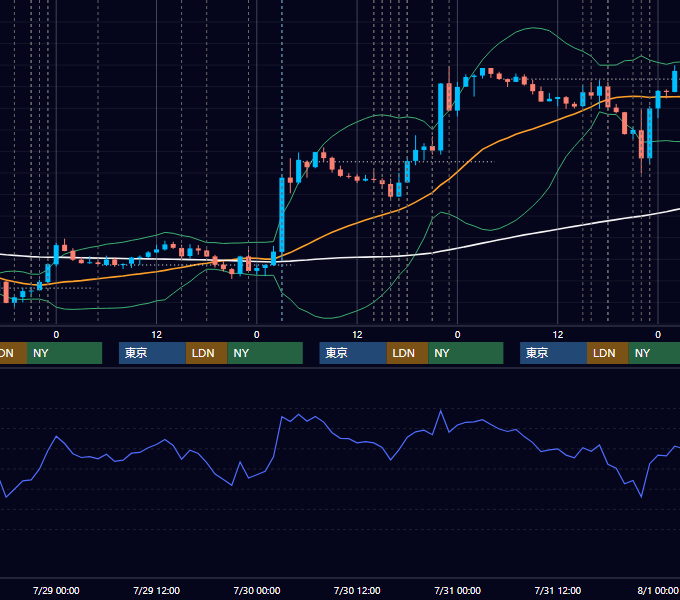This screenshot has height=600, width=680.
Task: Click the 7/29 00:00 date label
Action: point(56,591)
